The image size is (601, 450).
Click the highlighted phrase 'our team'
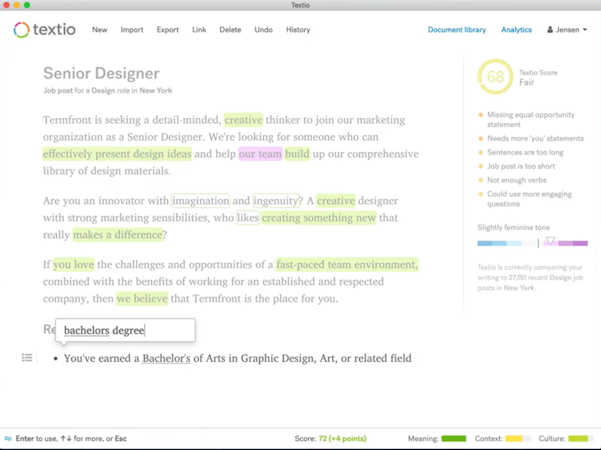point(260,154)
